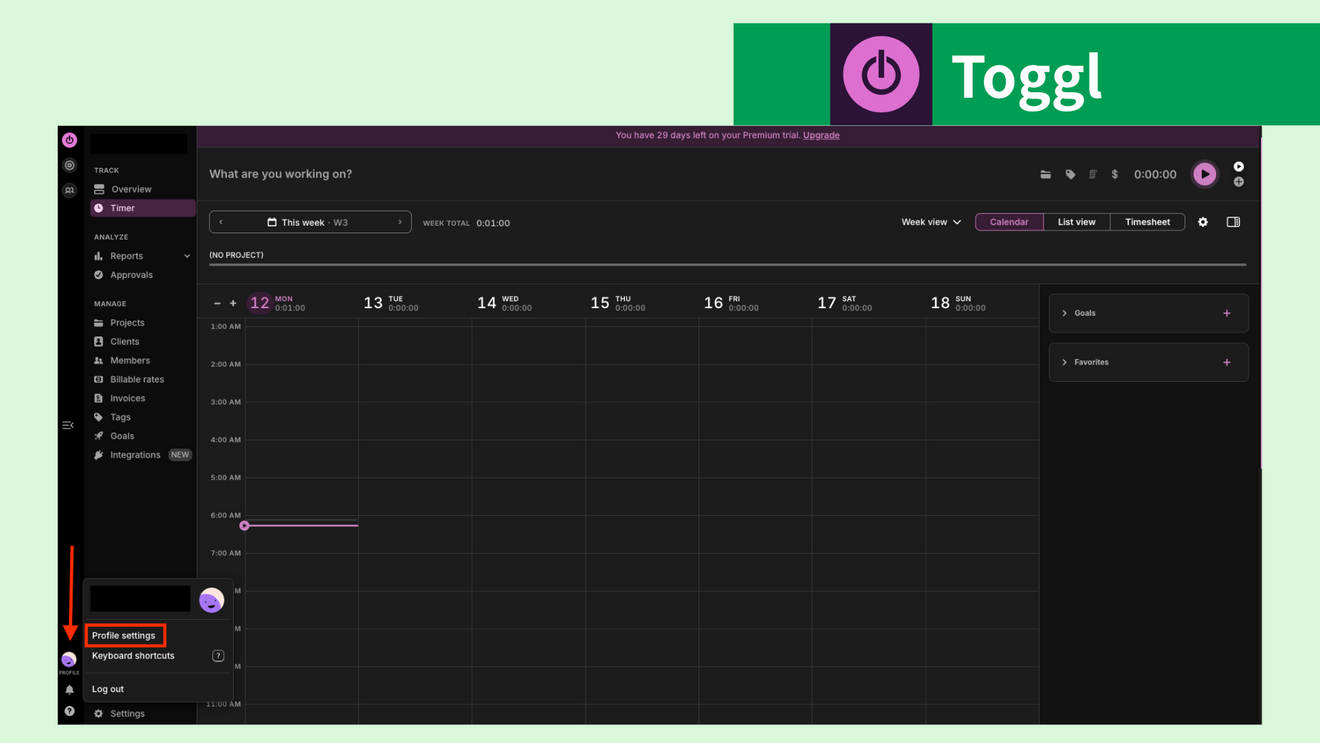
Task: Open calendar settings gear icon
Action: 1203,222
